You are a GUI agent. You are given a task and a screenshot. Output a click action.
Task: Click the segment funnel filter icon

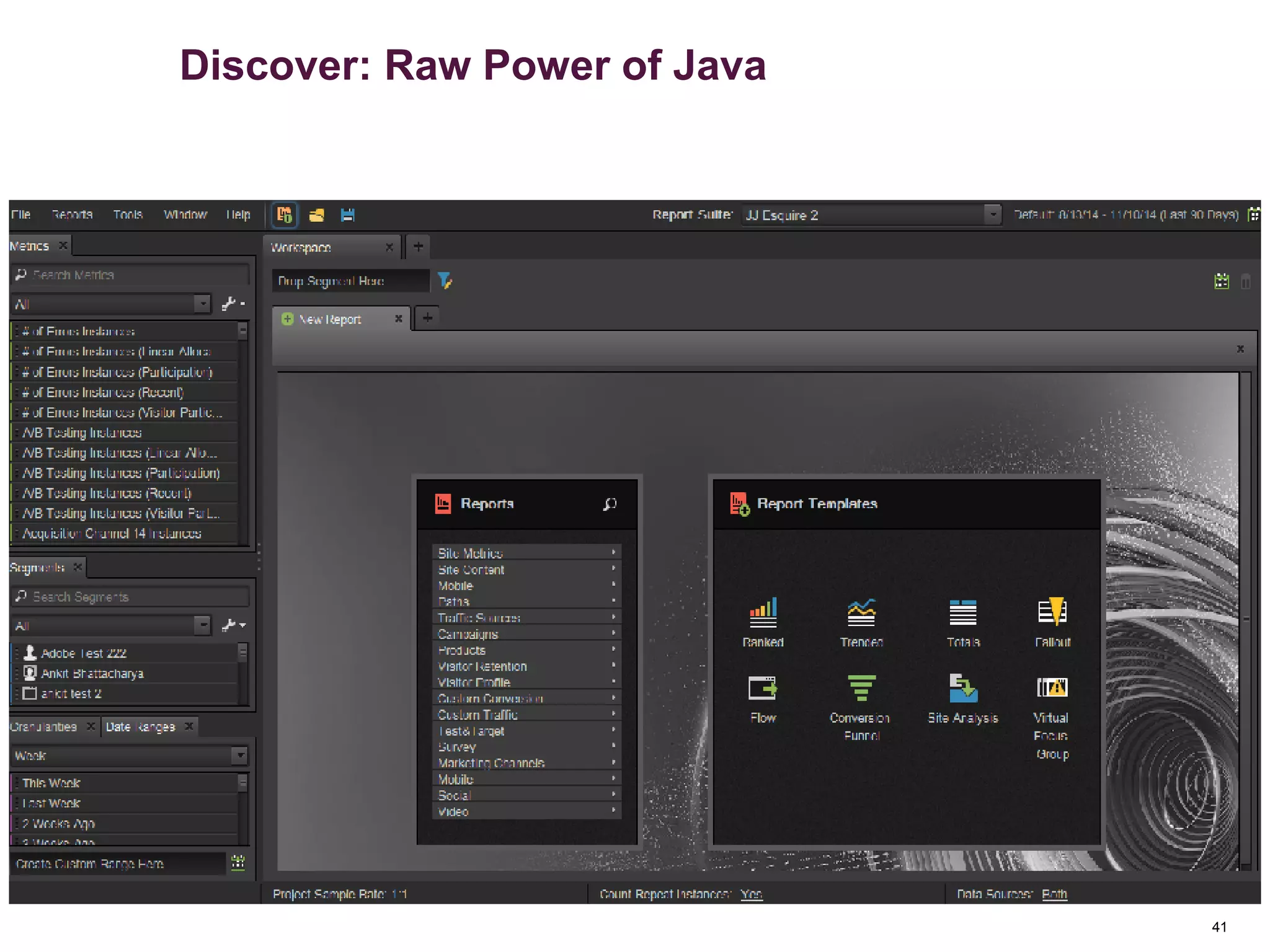pos(445,281)
